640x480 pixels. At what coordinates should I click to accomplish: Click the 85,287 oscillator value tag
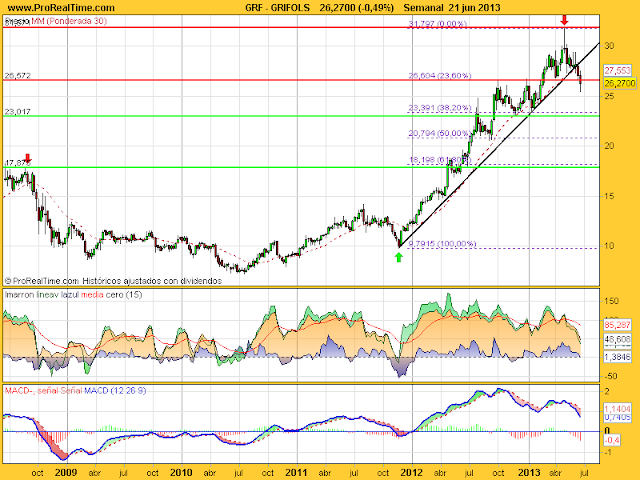(x=618, y=325)
